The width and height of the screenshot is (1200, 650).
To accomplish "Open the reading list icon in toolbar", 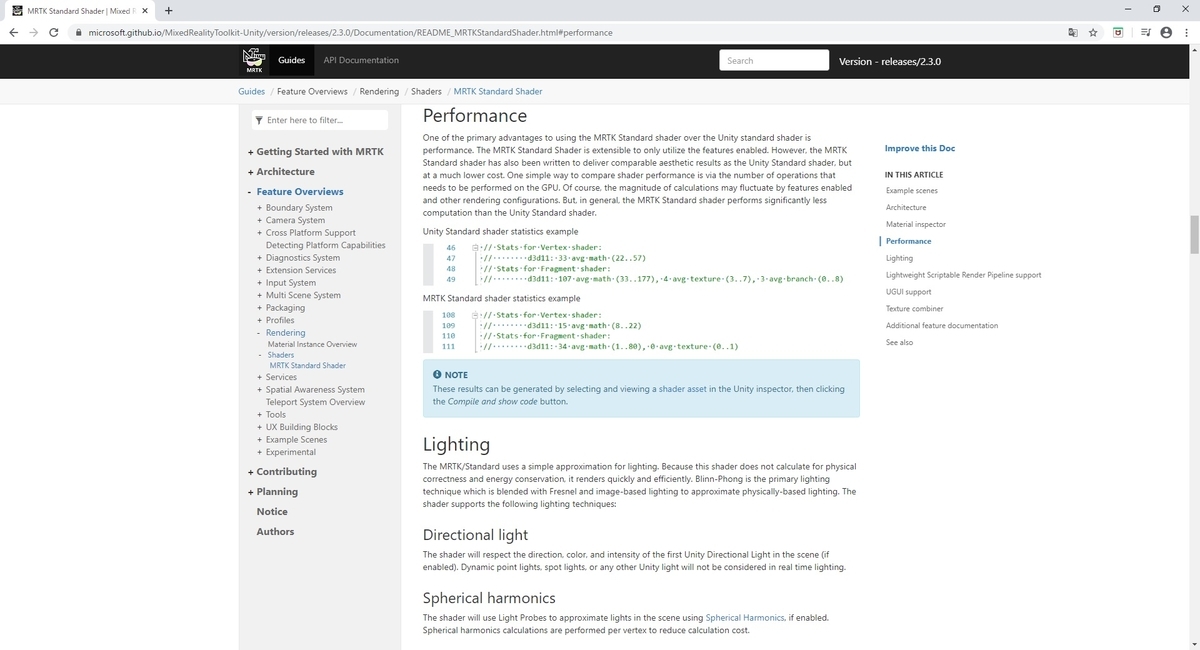I will click(x=1145, y=32).
